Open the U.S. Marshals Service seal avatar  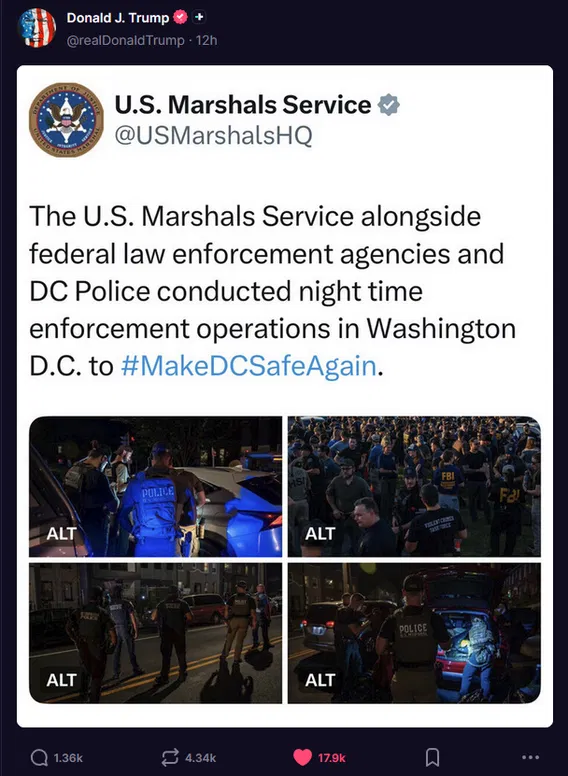point(66,120)
